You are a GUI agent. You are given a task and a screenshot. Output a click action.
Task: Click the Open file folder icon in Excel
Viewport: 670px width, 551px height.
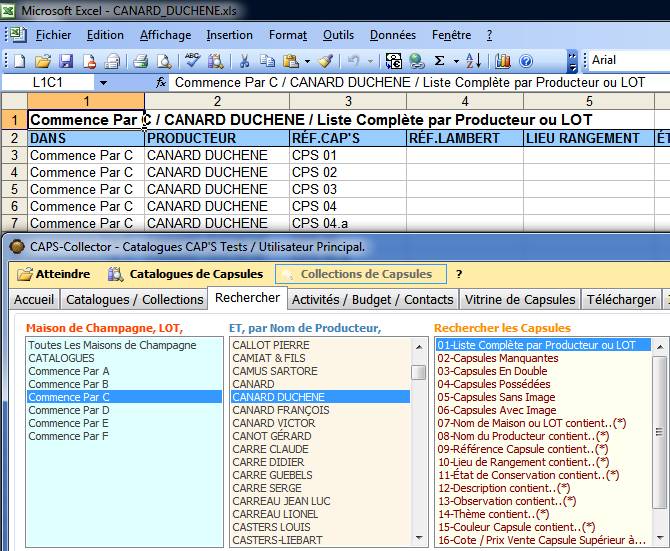[x=43, y=62]
